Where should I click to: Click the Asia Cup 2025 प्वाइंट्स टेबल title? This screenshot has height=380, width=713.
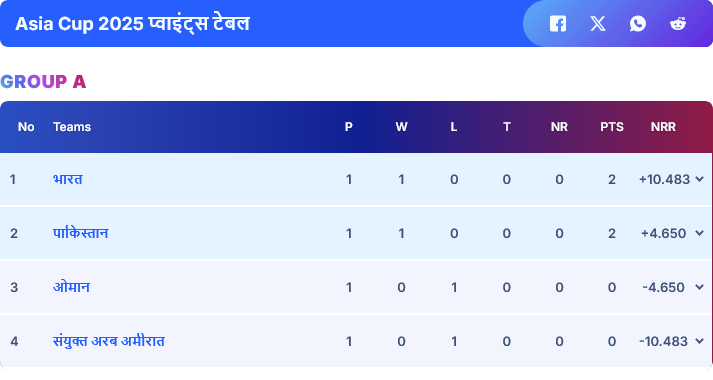point(132,24)
